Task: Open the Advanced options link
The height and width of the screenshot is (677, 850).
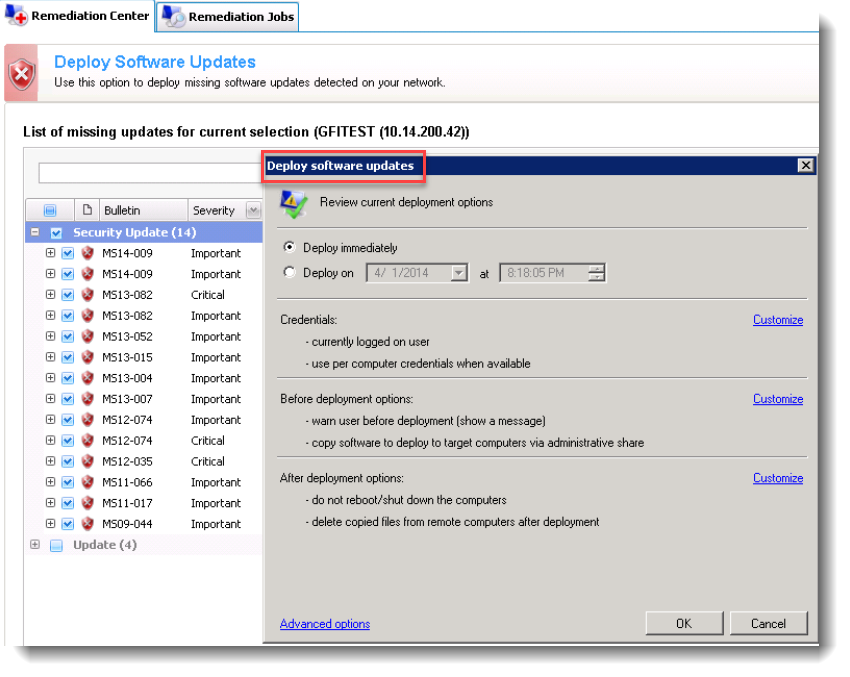Action: tap(325, 624)
